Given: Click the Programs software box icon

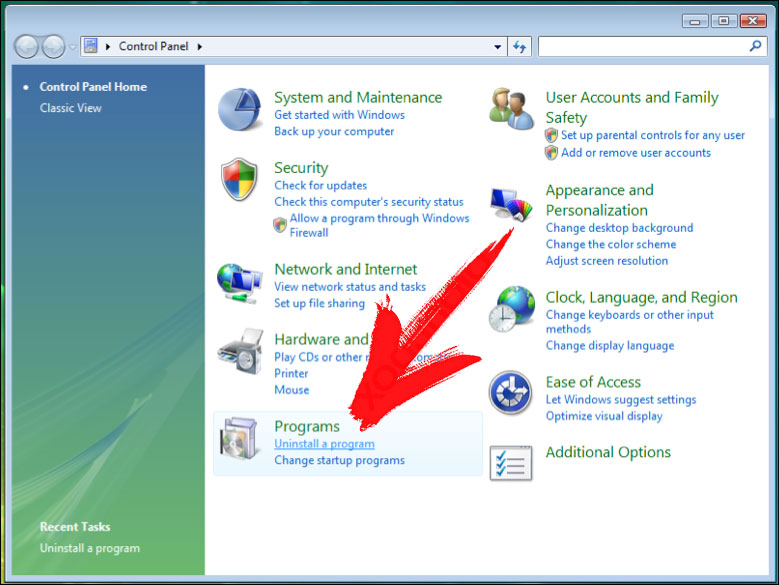Looking at the screenshot, I should coord(239,438).
